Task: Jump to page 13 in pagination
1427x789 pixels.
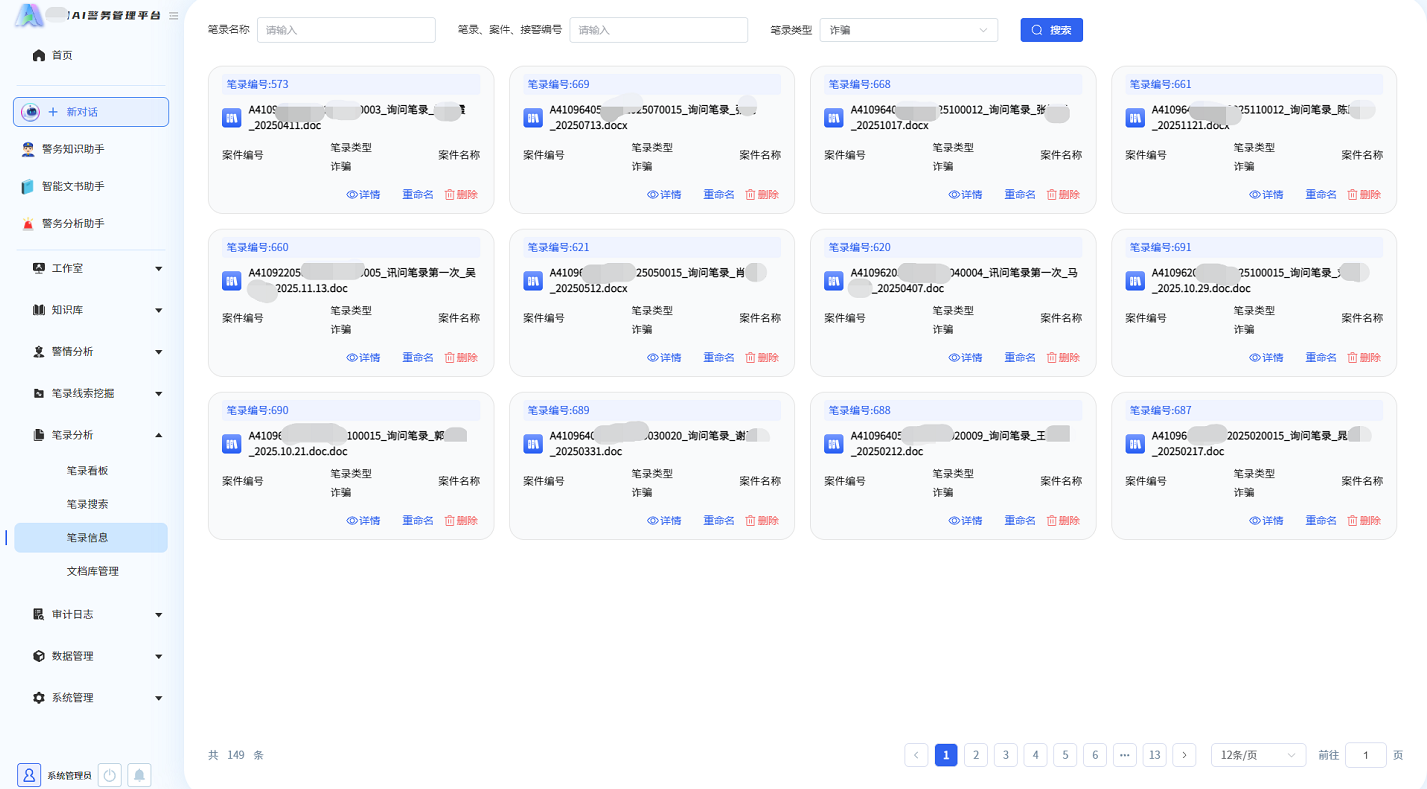Action: coord(1154,755)
